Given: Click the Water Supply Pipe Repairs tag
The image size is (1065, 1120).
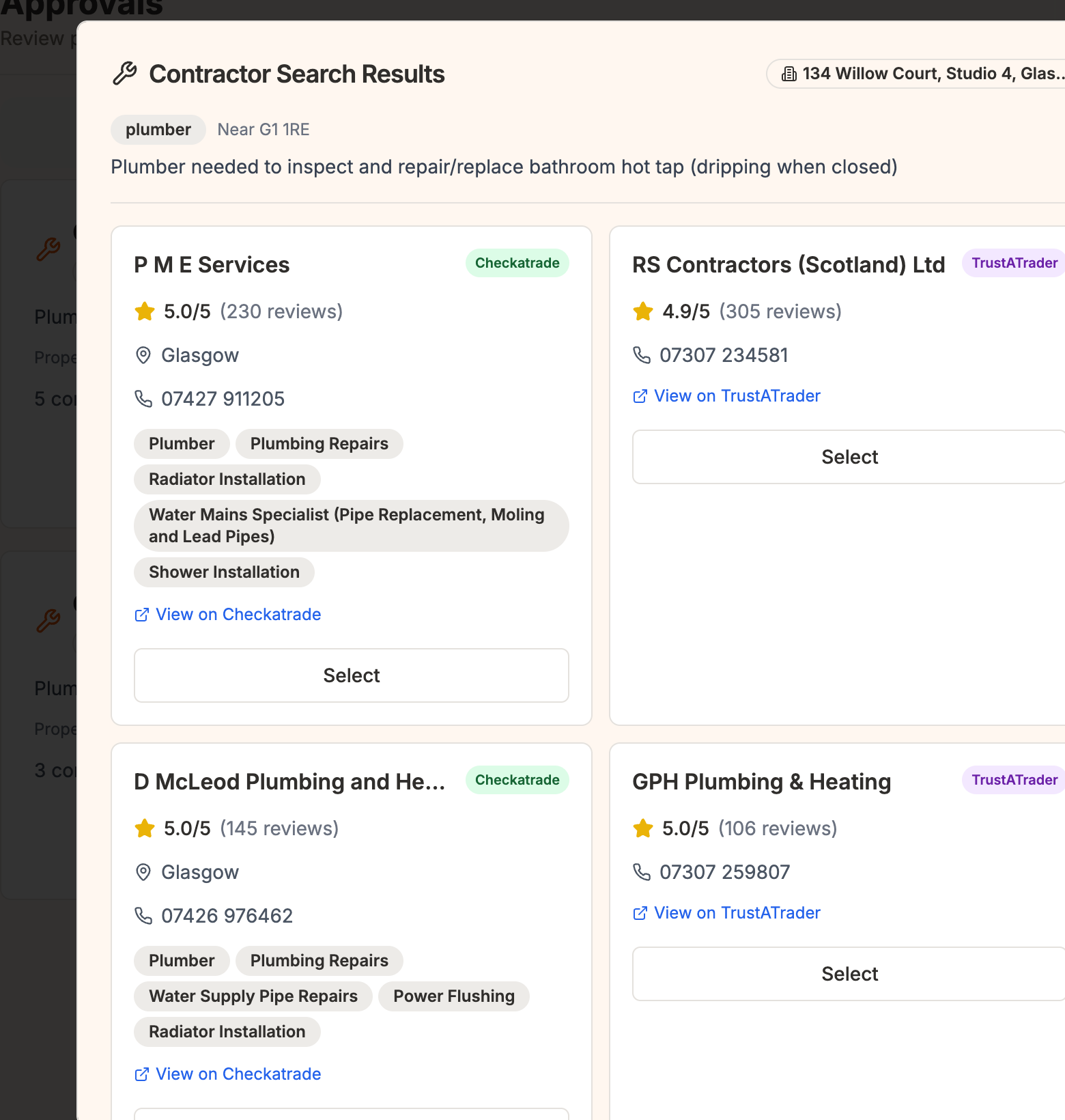Looking at the screenshot, I should [x=253, y=996].
